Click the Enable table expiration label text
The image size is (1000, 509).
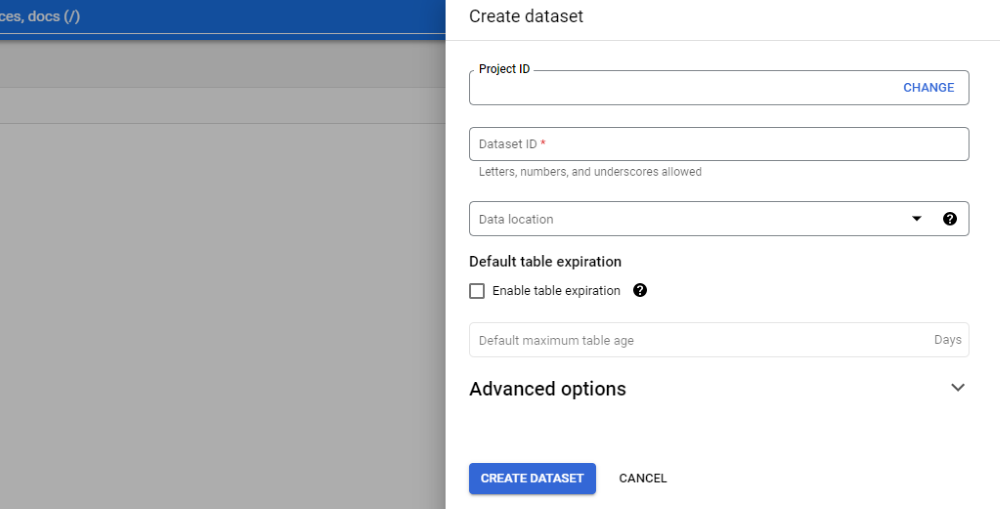pyautogui.click(x=556, y=291)
